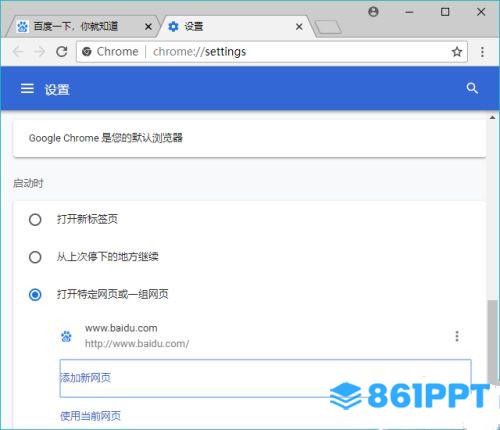Image resolution: width=500 pixels, height=430 pixels.
Task: Open the settings hamburger menu
Action: coord(27,89)
